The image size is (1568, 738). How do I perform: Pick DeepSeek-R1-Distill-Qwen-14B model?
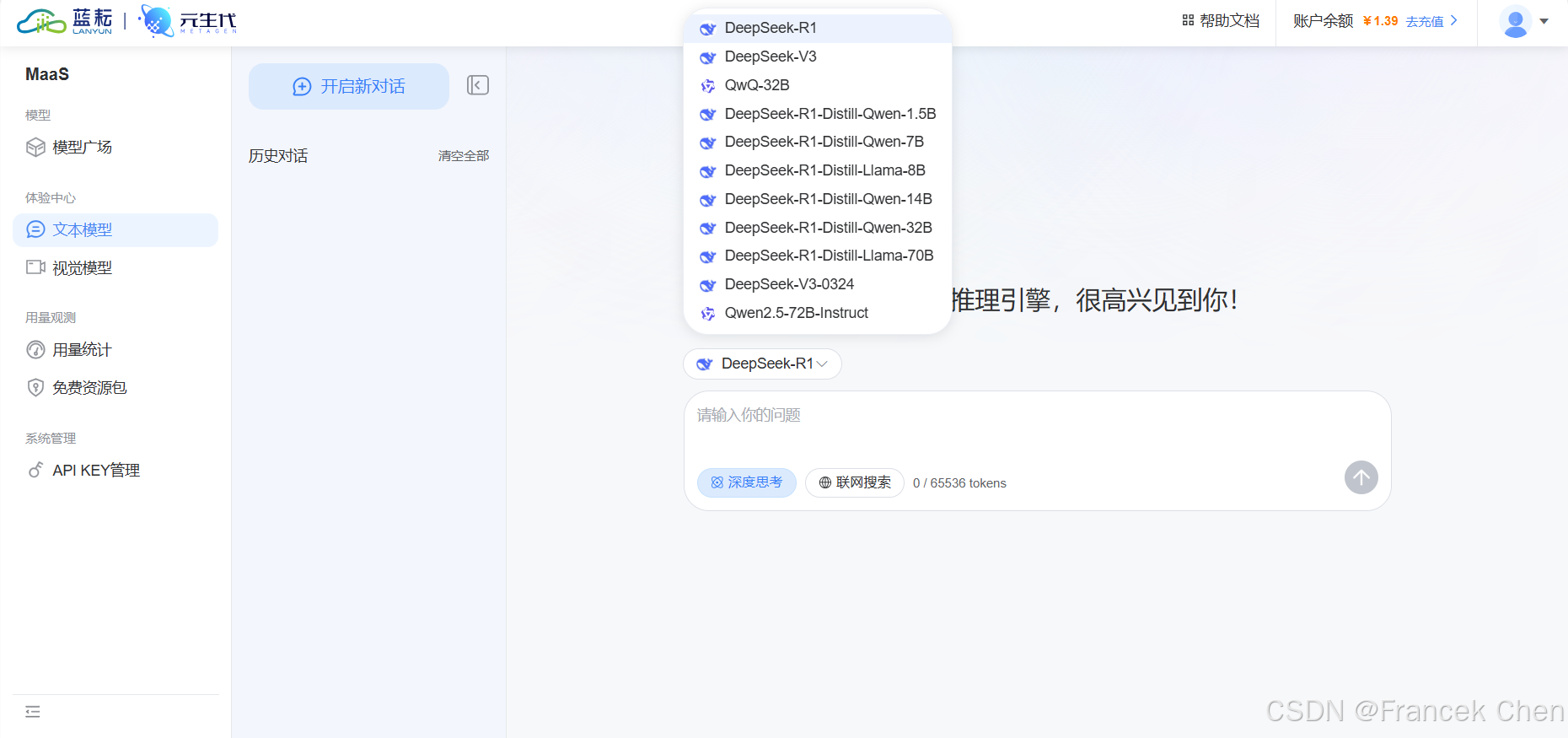[x=818, y=199]
